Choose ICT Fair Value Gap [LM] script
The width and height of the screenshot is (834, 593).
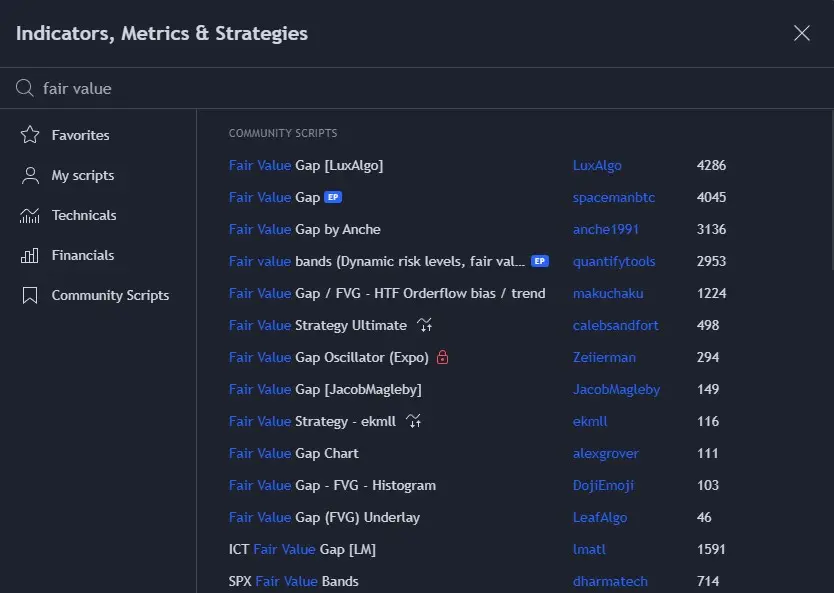click(302, 549)
